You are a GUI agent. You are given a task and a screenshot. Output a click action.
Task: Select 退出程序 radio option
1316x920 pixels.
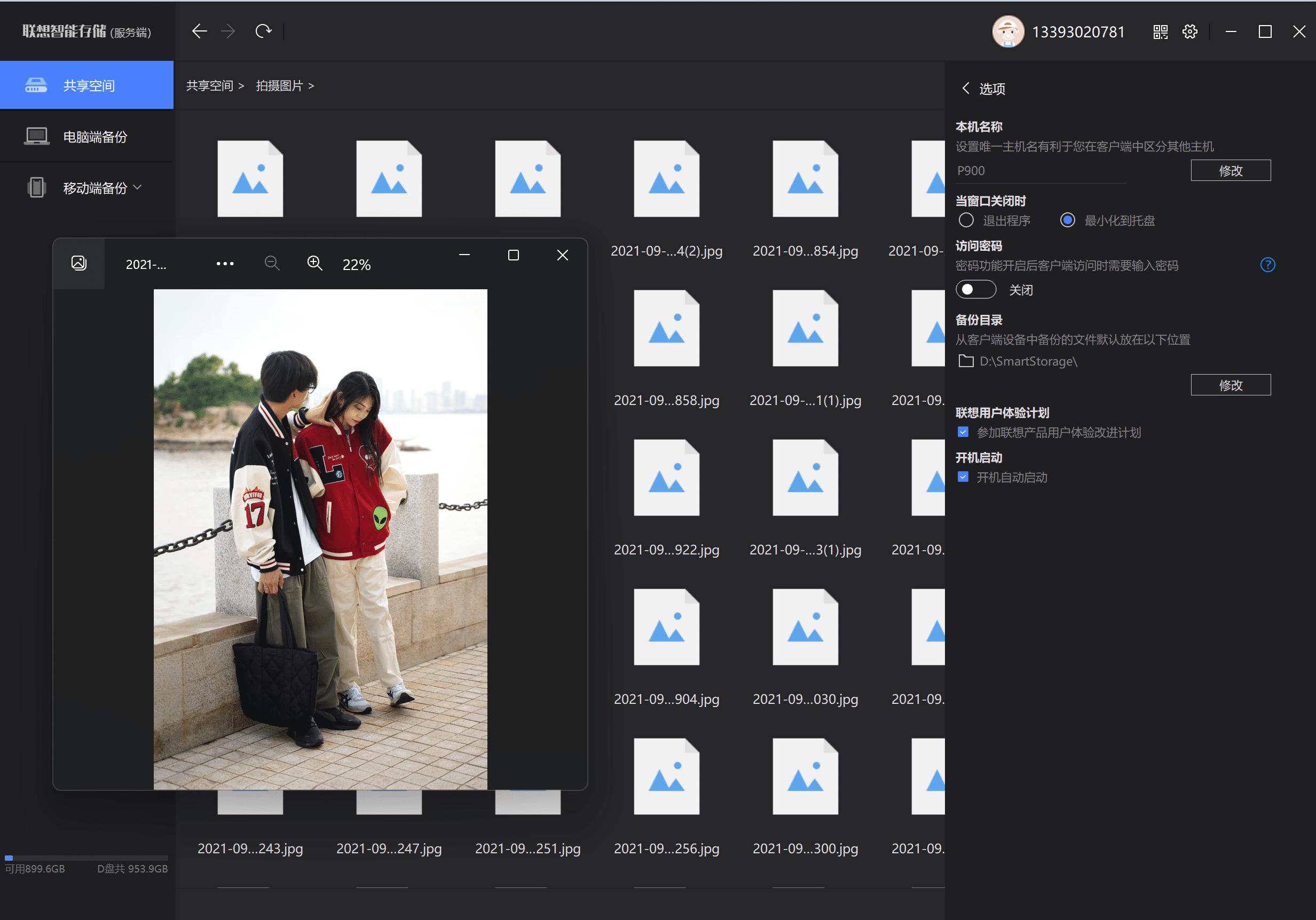[x=967, y=220]
